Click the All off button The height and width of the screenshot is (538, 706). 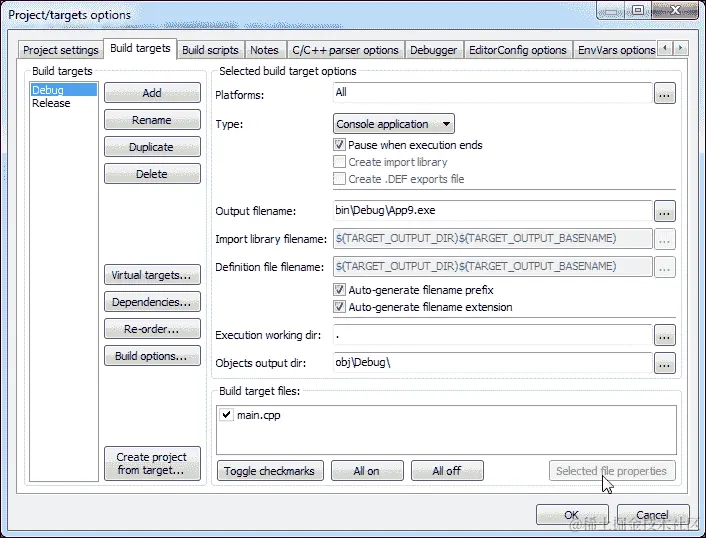point(447,470)
